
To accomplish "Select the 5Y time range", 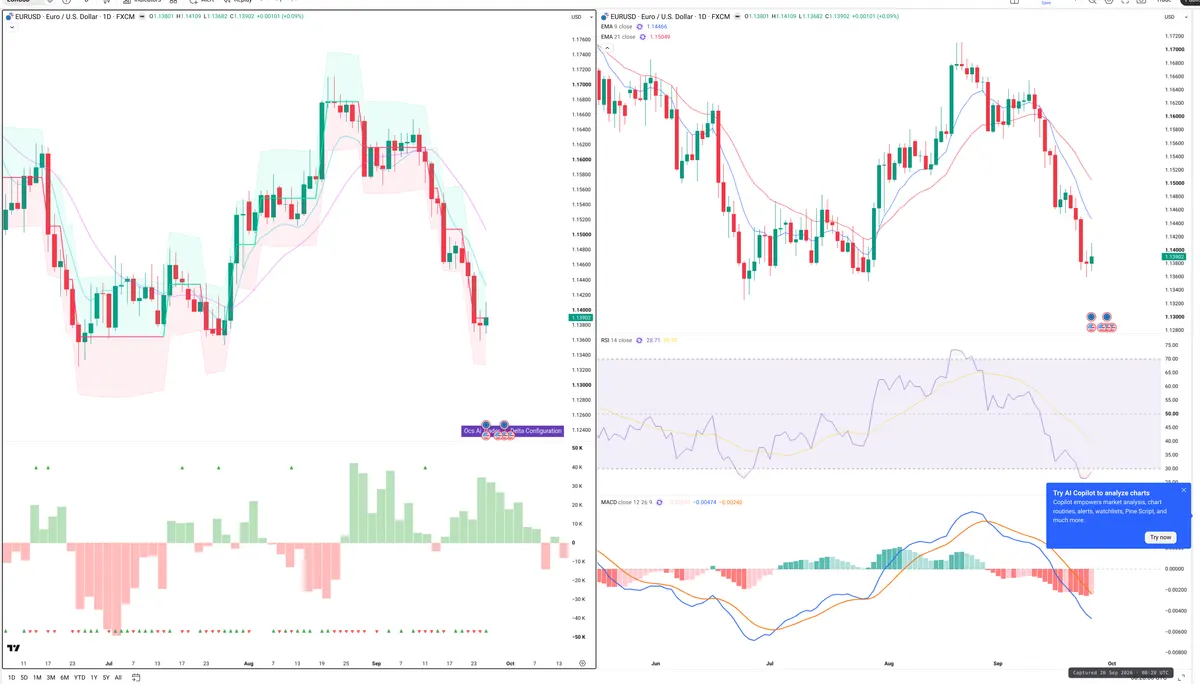I will point(106,677).
